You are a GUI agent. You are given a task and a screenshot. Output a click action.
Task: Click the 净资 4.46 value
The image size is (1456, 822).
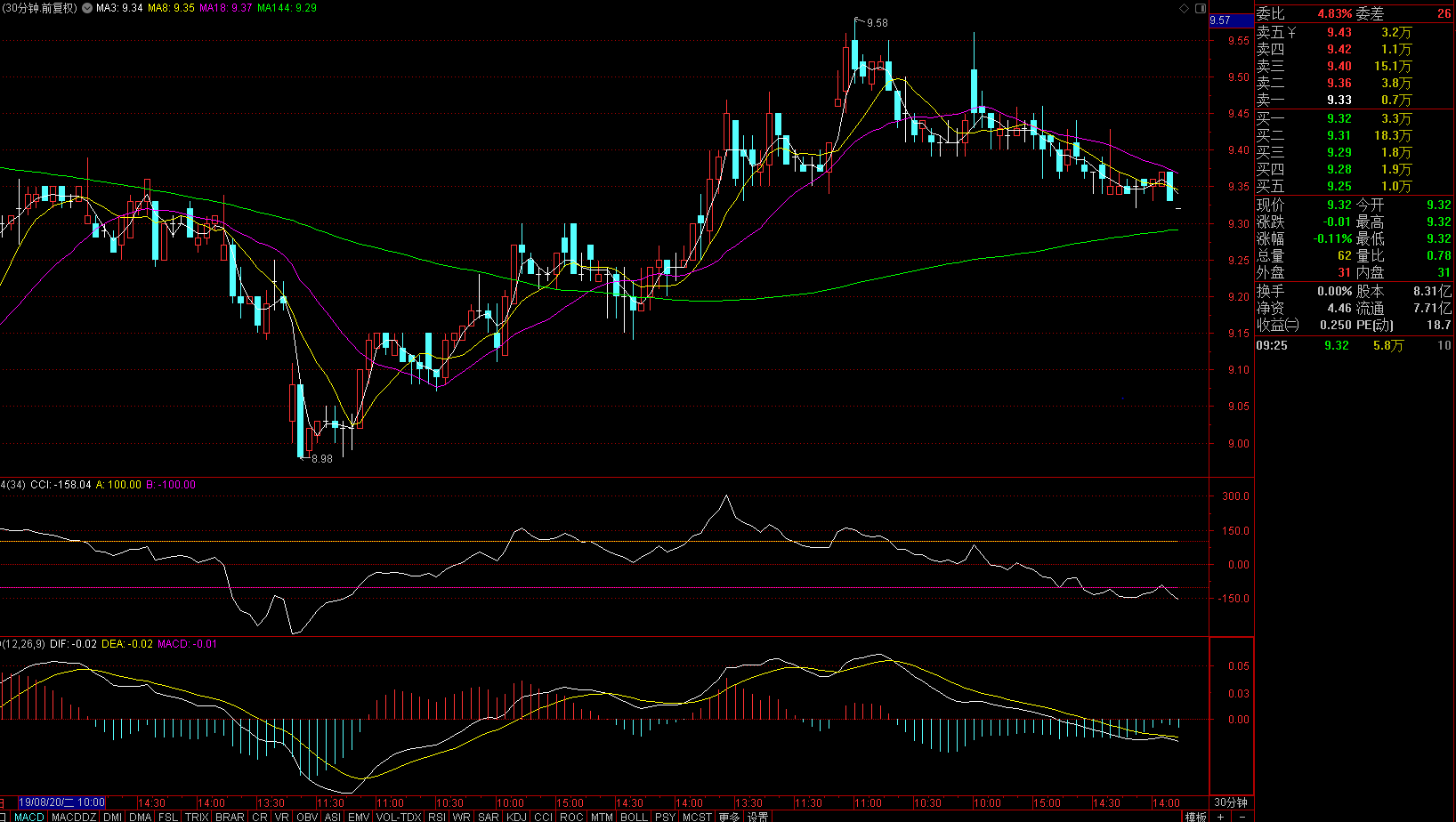click(1339, 308)
